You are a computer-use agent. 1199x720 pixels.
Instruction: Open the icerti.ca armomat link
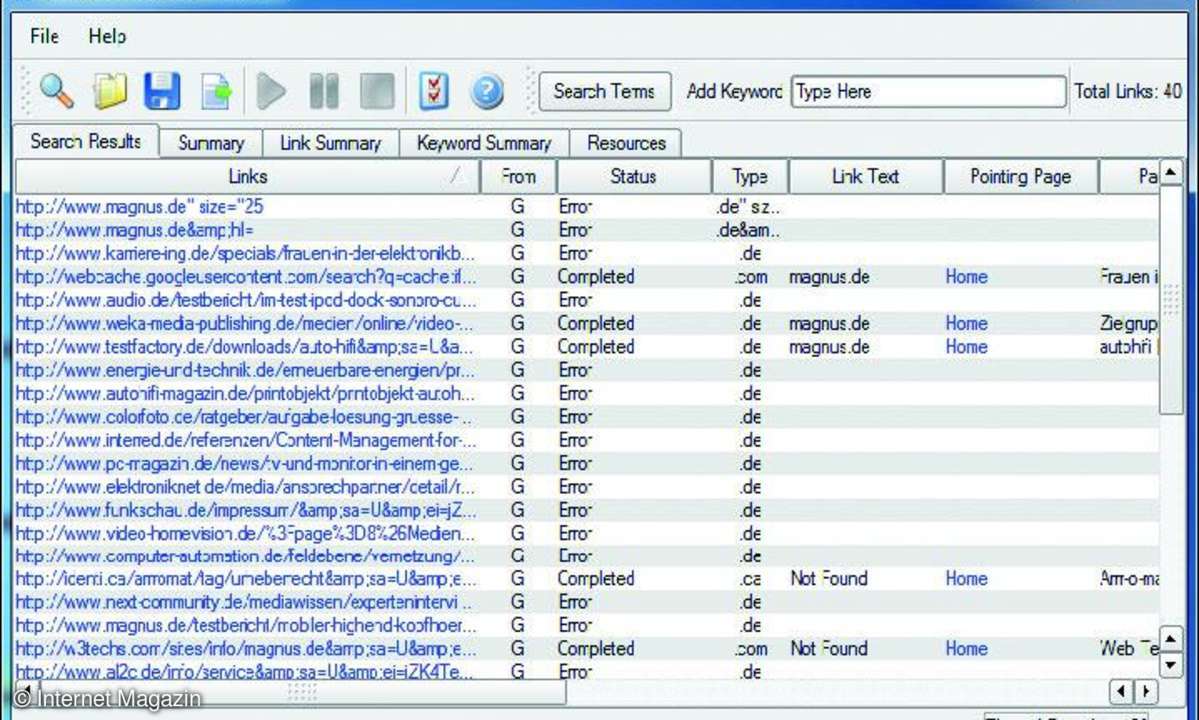click(245, 579)
